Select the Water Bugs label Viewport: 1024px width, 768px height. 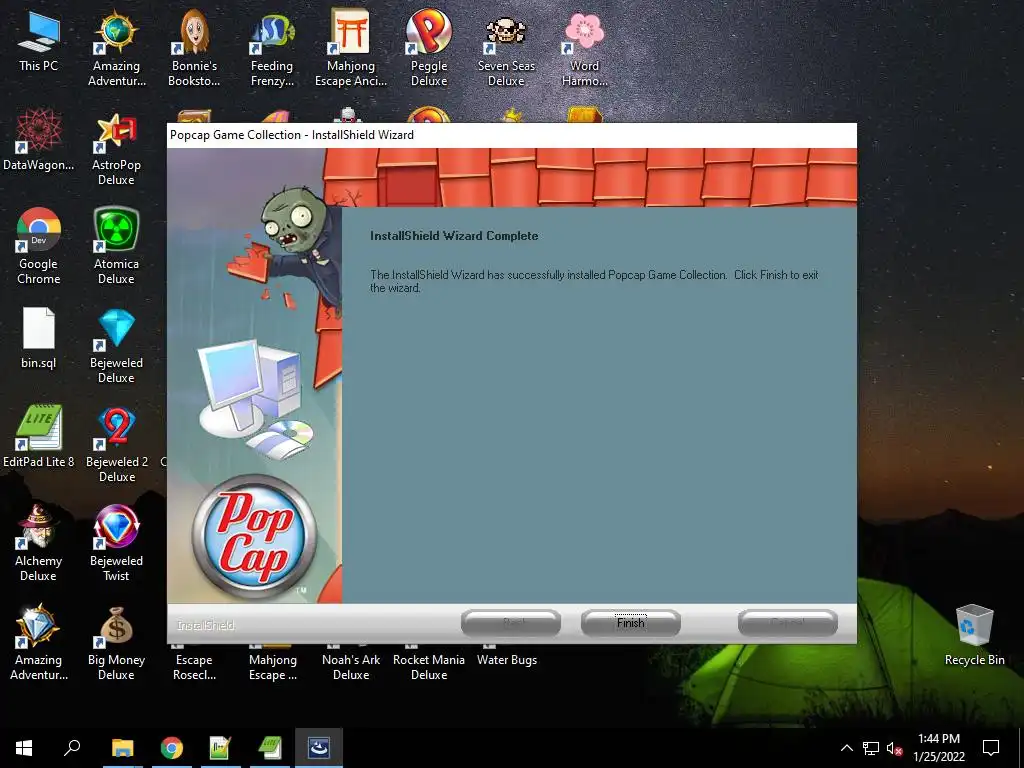507,660
